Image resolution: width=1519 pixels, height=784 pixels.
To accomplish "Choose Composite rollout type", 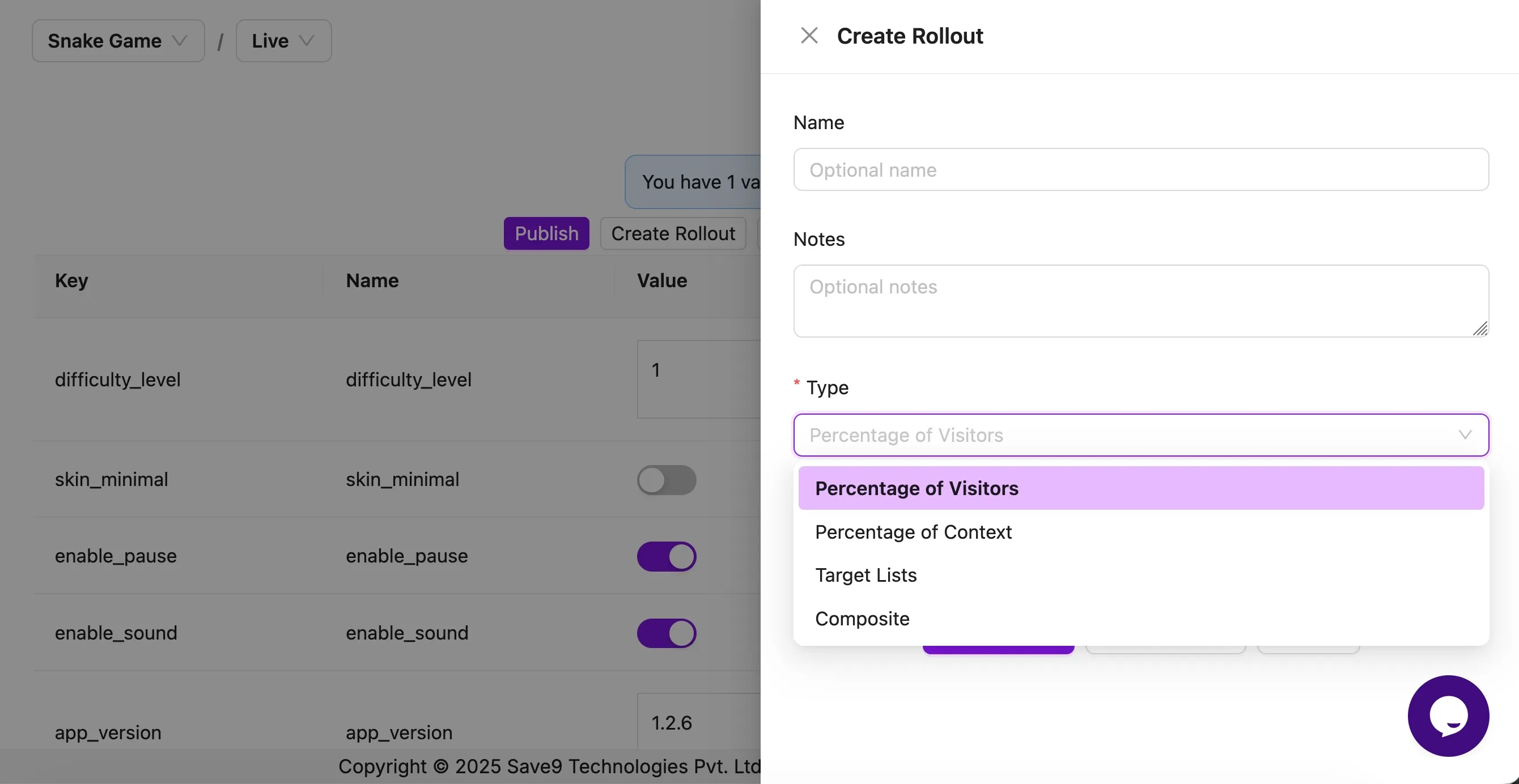I will tap(1141, 619).
